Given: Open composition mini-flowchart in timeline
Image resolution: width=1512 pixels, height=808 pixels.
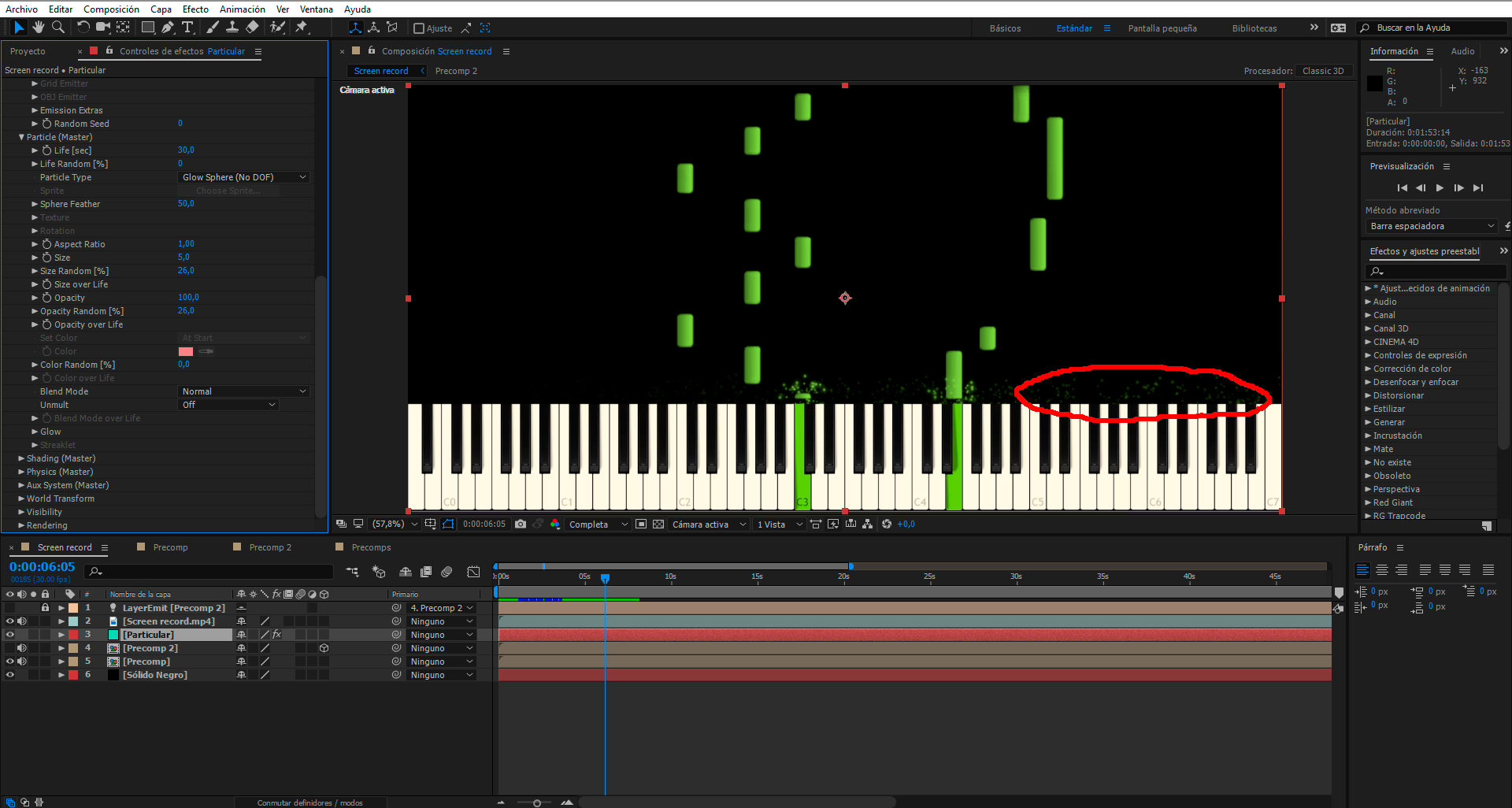Looking at the screenshot, I should pos(352,572).
